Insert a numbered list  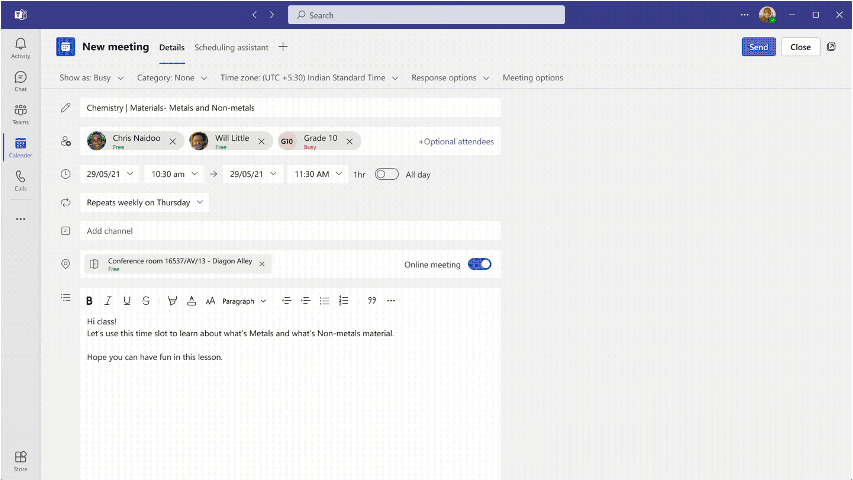pyautogui.click(x=343, y=300)
